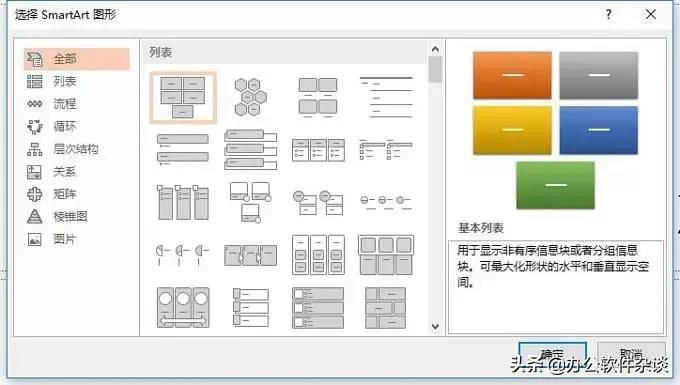
Task: Pick the picture caption list layout
Action: click(x=318, y=98)
